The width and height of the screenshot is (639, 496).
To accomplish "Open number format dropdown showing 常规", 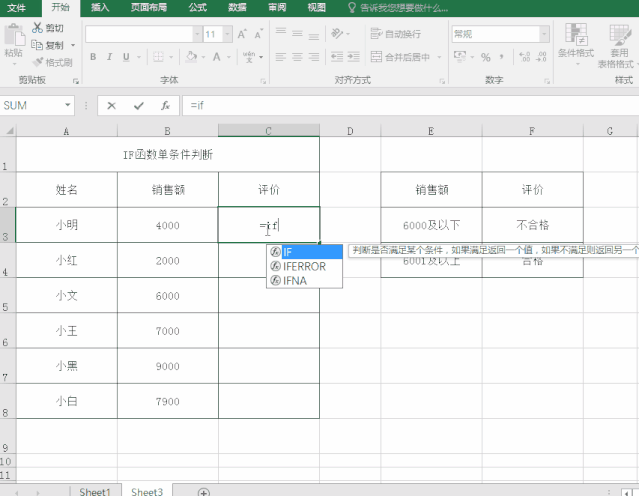I will point(544,34).
